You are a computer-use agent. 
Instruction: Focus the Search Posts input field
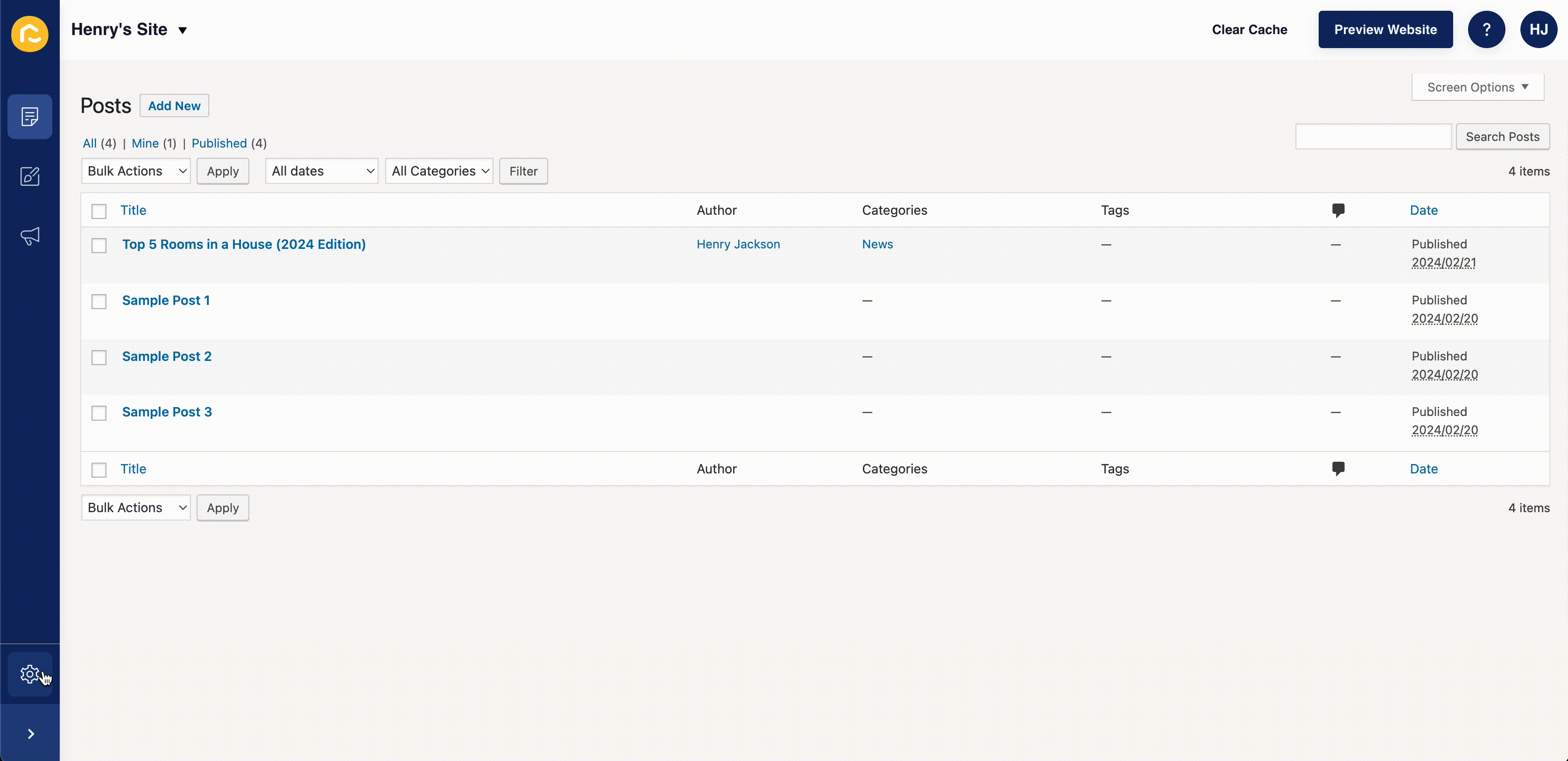click(x=1373, y=136)
